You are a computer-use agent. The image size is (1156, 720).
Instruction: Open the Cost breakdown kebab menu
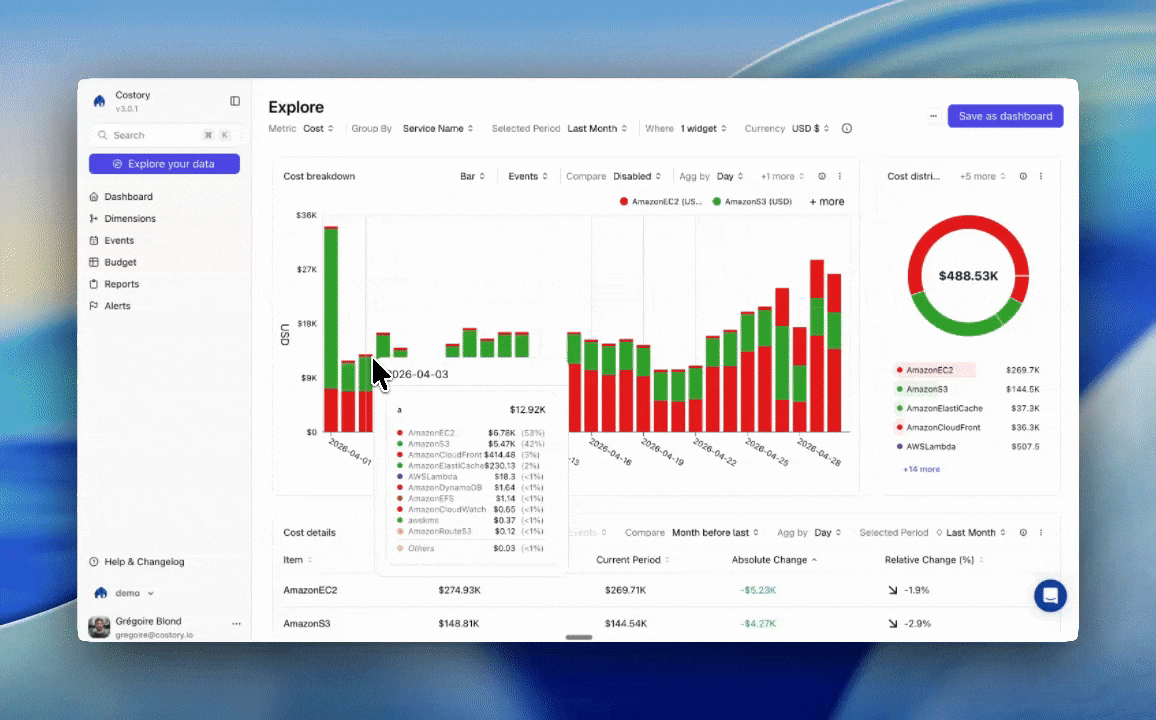click(840, 176)
